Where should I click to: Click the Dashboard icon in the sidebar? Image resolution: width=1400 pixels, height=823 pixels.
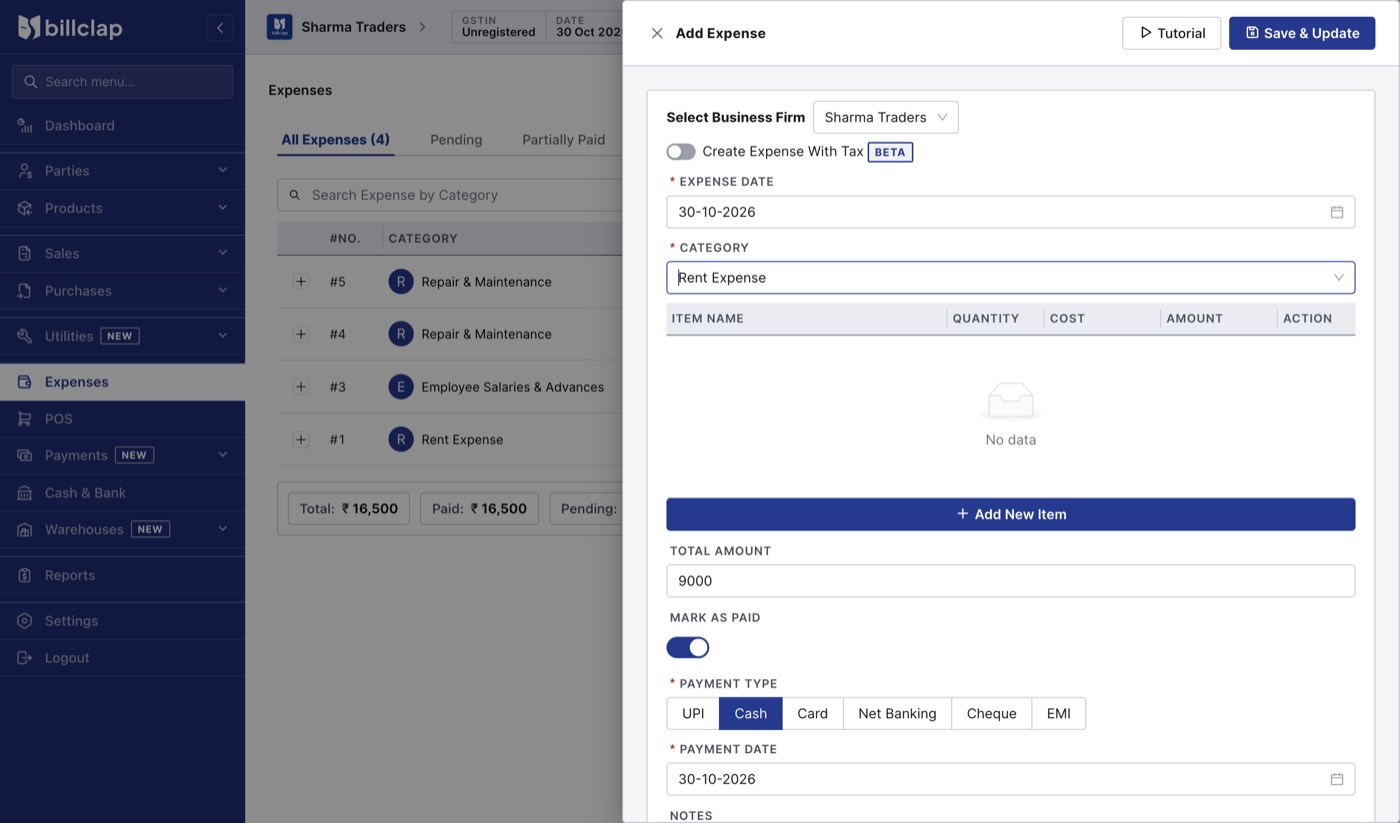coord(25,125)
